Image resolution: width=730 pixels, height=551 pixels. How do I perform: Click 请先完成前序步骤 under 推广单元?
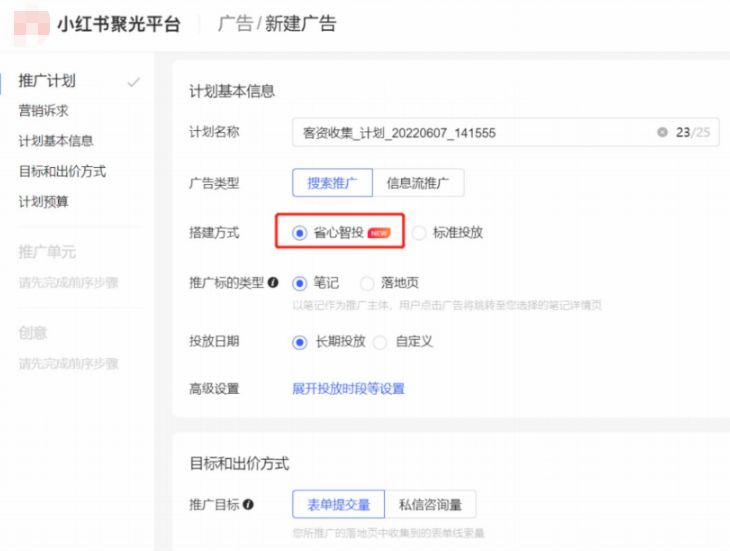[68, 282]
